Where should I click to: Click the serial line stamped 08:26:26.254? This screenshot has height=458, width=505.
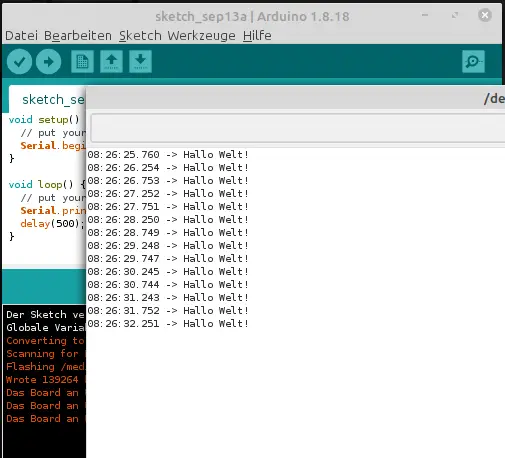(168, 168)
